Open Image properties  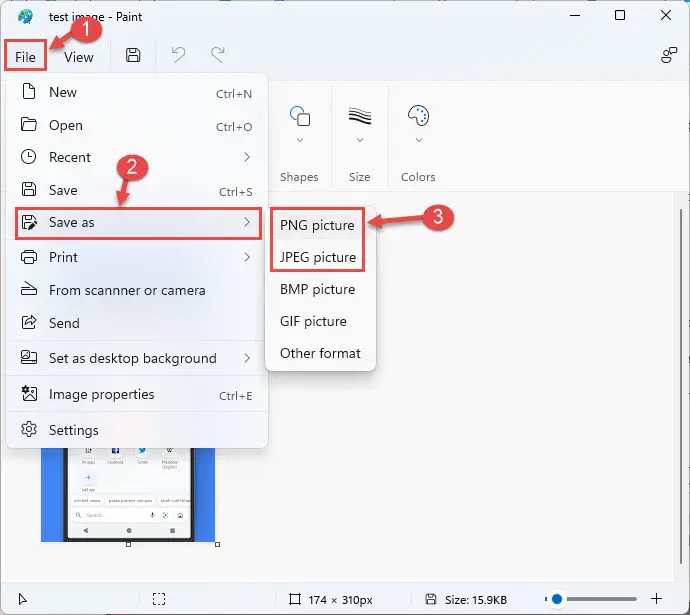pos(137,394)
